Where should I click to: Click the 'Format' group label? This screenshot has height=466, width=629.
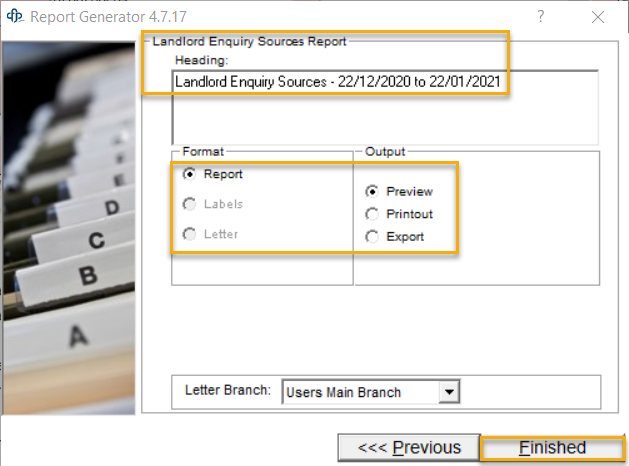click(x=203, y=152)
